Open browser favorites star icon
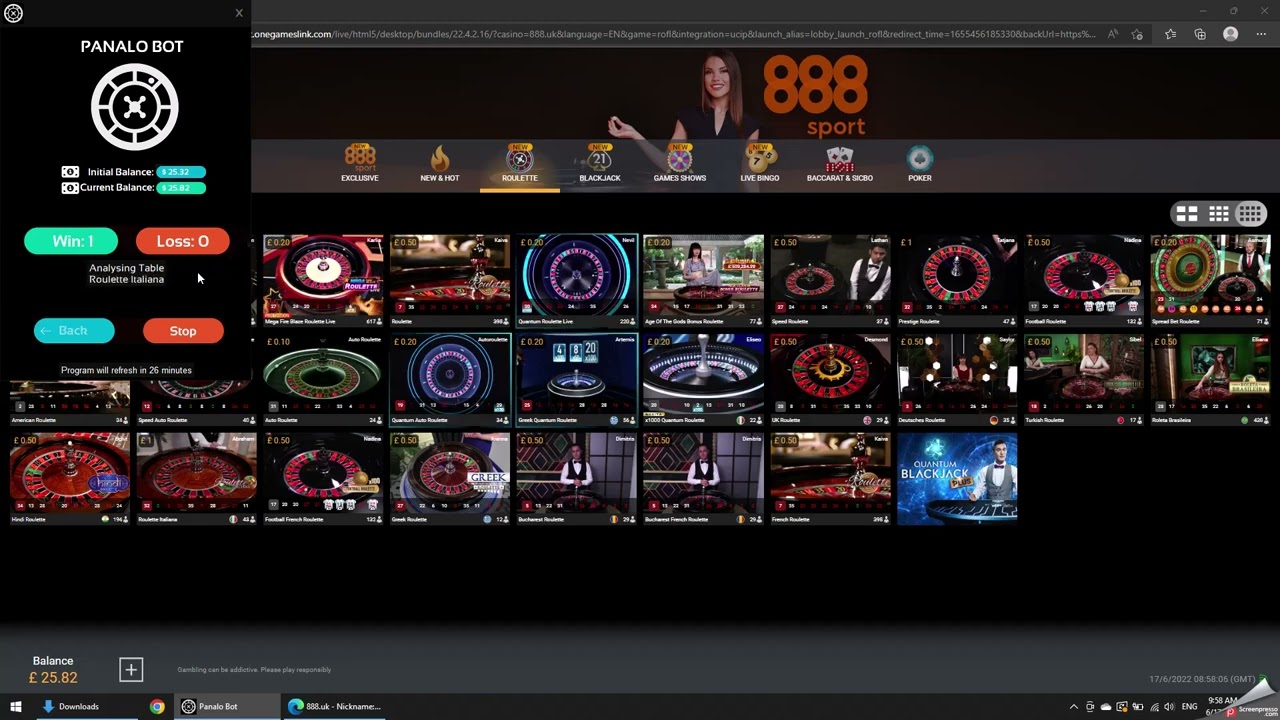 1170,34
